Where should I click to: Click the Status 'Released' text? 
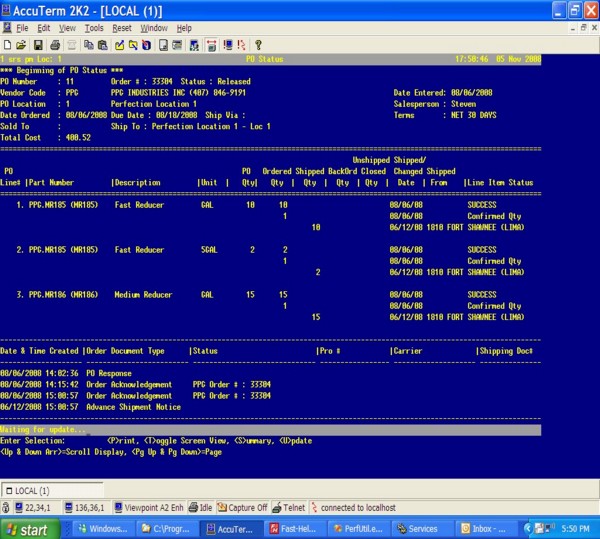(x=234, y=81)
